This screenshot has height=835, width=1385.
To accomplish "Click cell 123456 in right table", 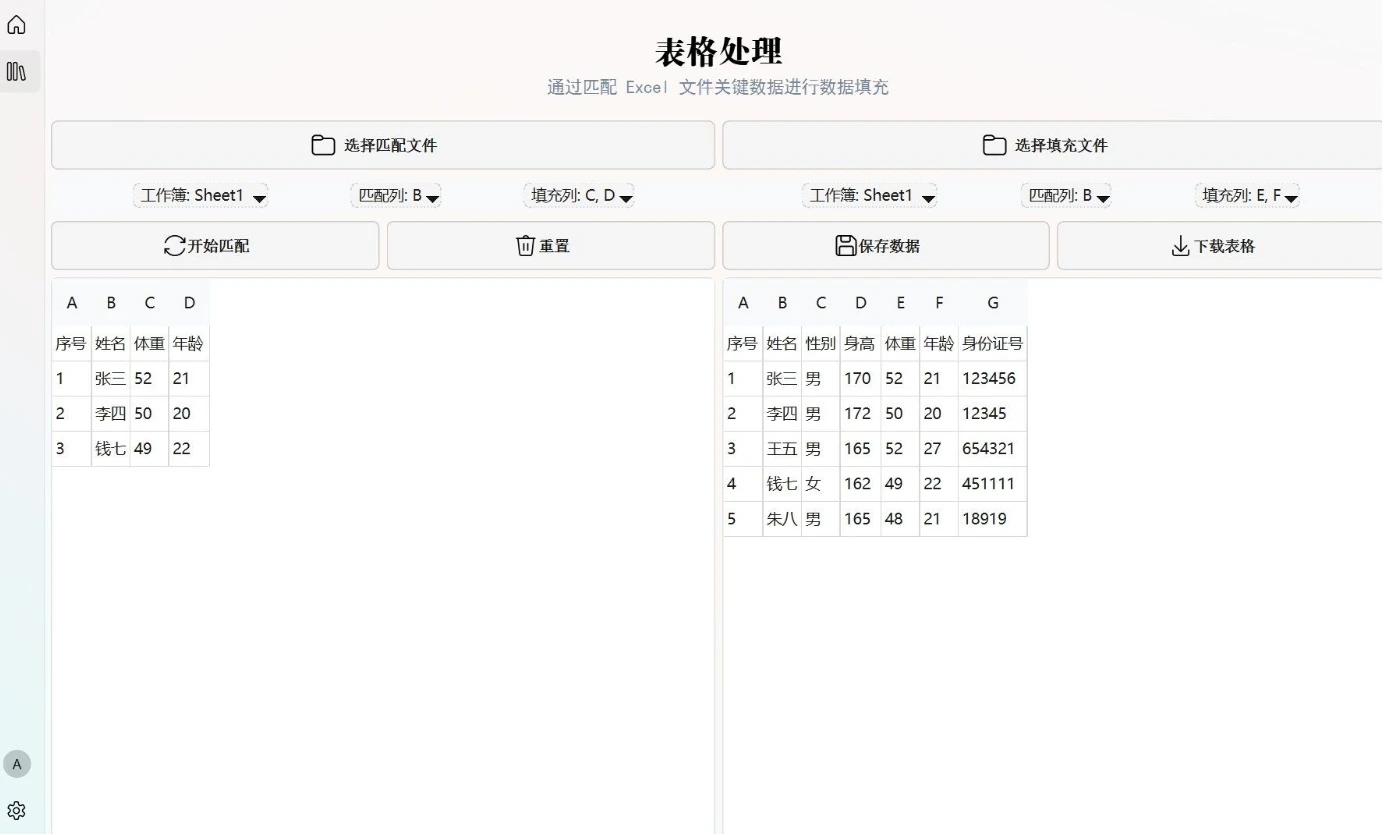I will [x=992, y=379].
